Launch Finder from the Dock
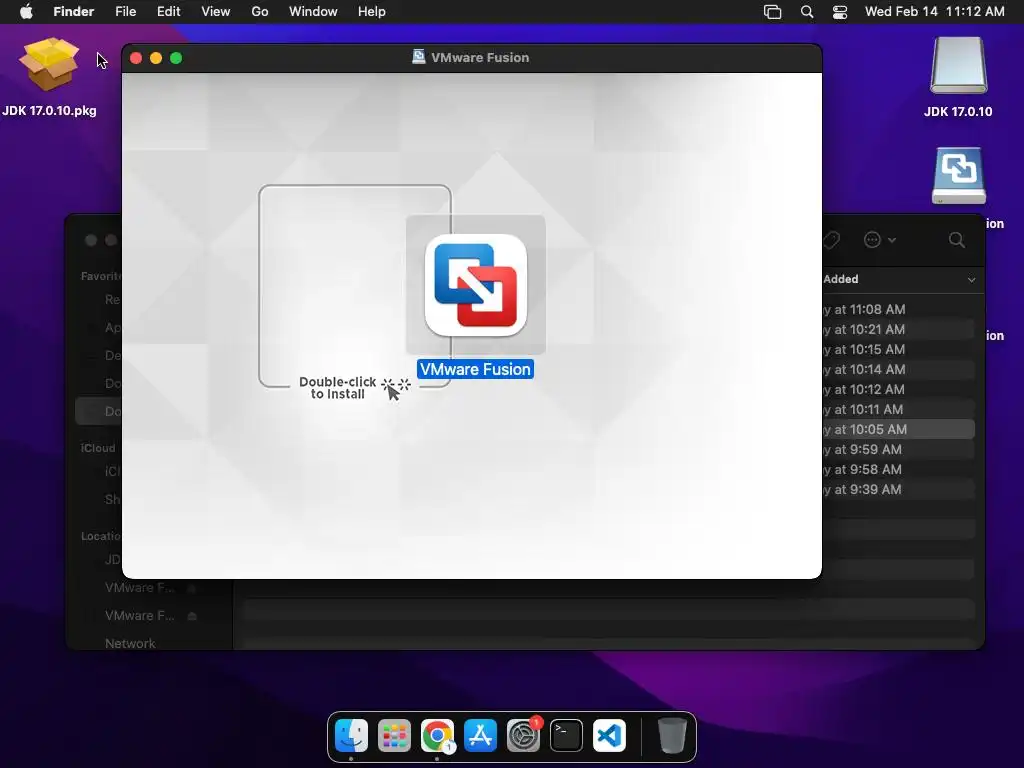This screenshot has width=1024, height=768. click(351, 736)
